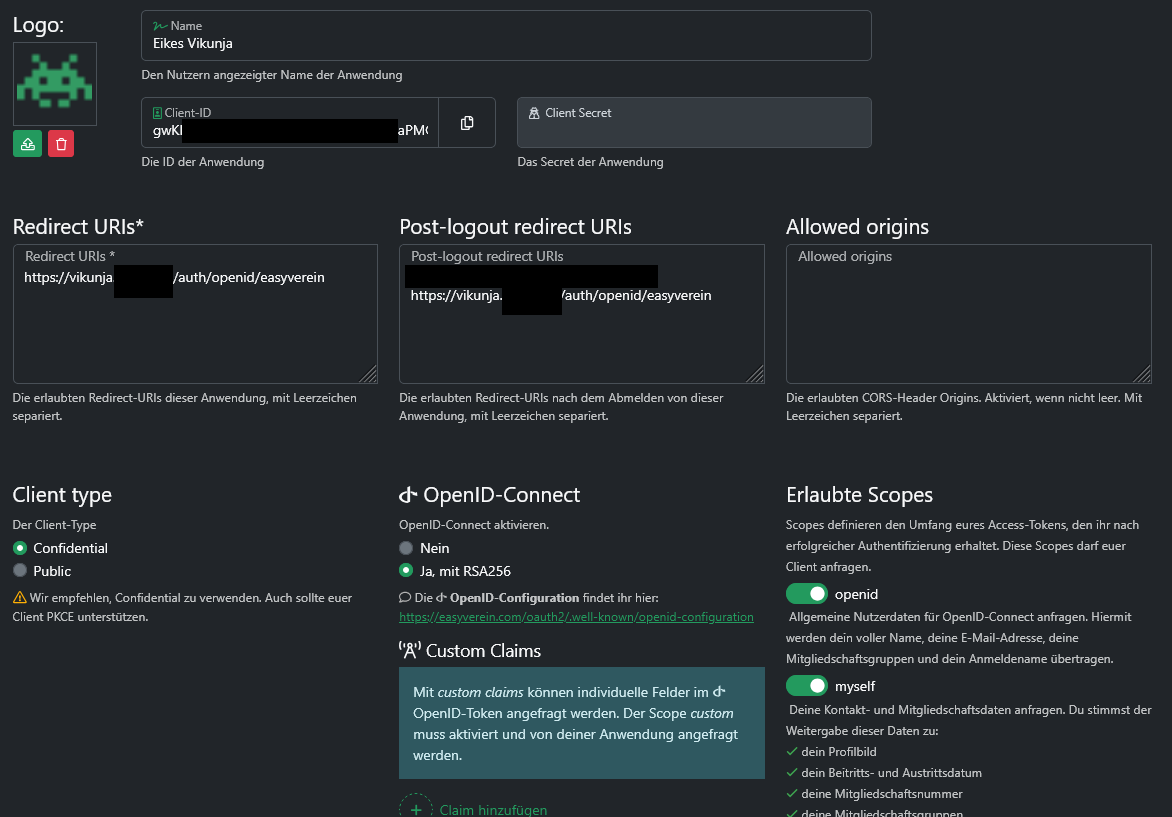Image resolution: width=1172 pixels, height=817 pixels.
Task: Click into the Client Secret field
Action: (694, 130)
